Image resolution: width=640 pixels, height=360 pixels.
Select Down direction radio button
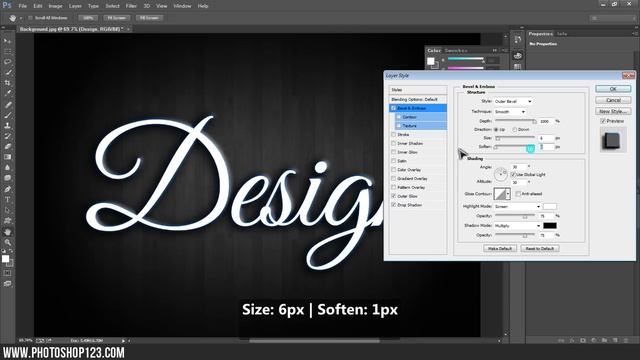(x=514, y=129)
